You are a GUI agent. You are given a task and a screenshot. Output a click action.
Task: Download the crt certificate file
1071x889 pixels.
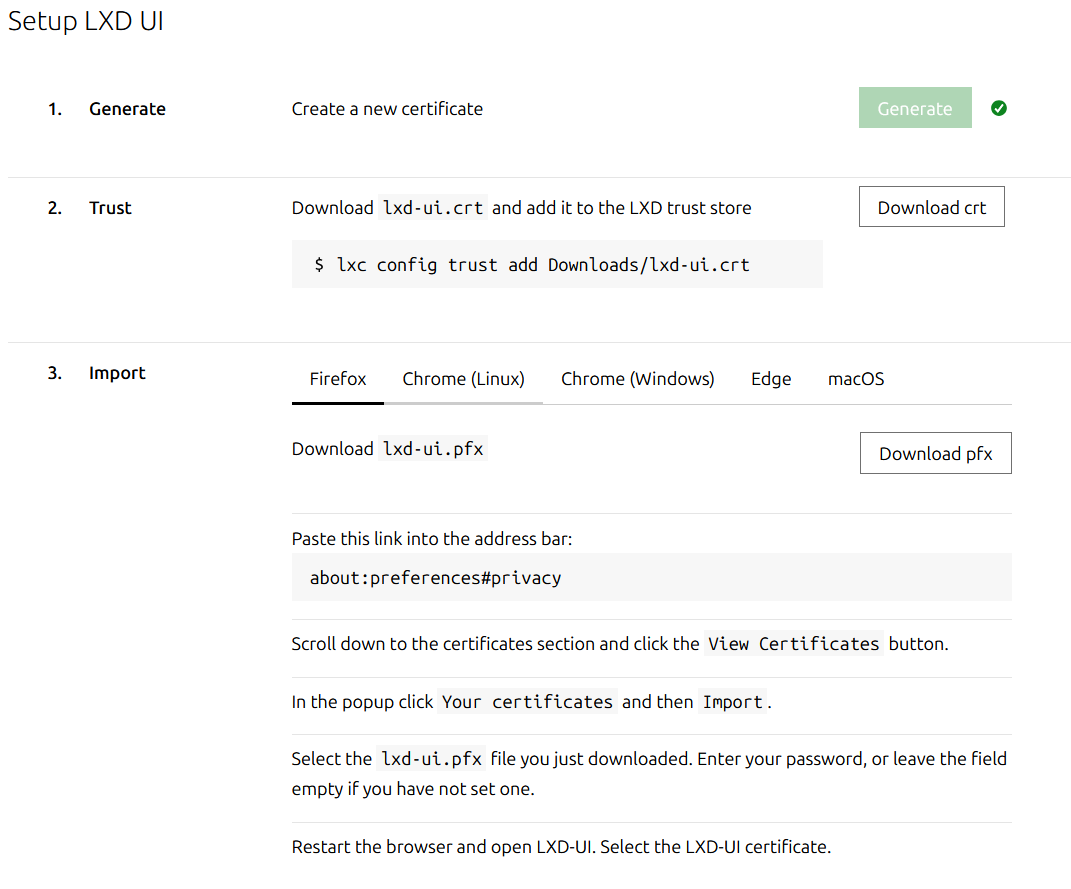tap(932, 207)
